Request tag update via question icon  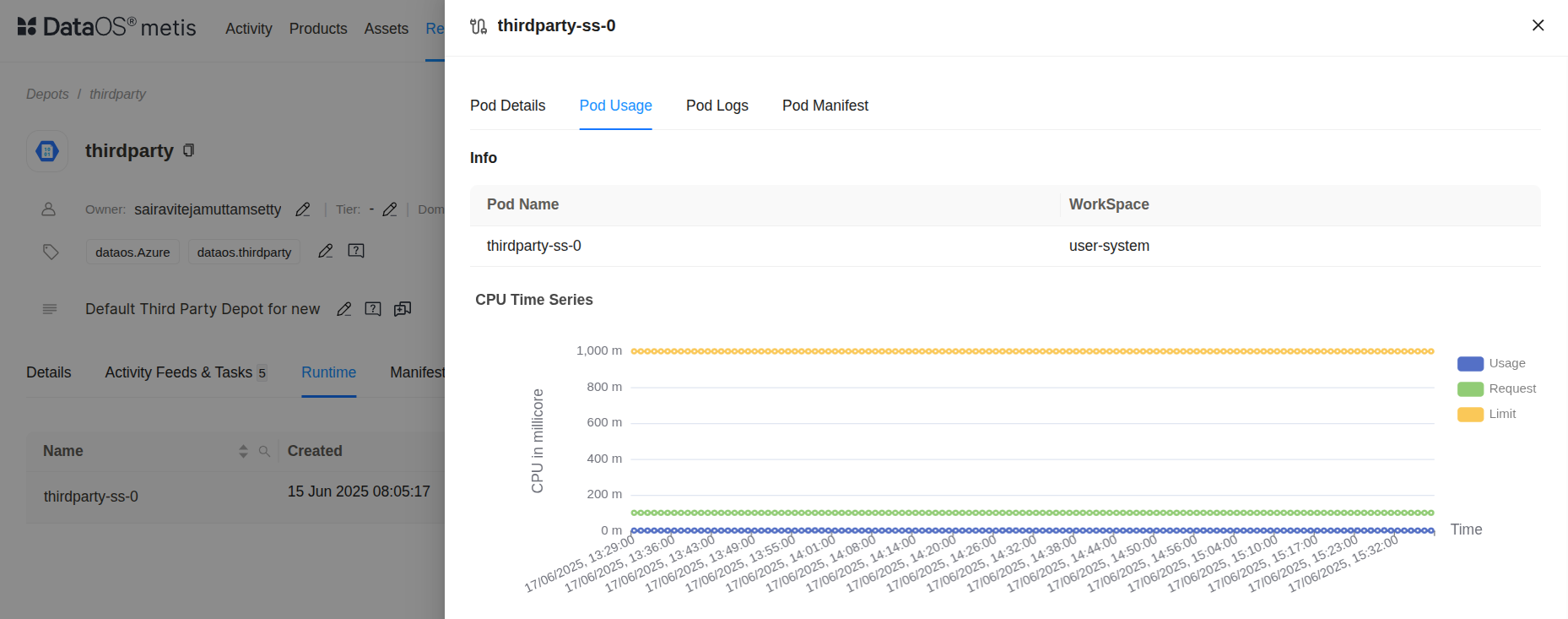click(x=356, y=251)
